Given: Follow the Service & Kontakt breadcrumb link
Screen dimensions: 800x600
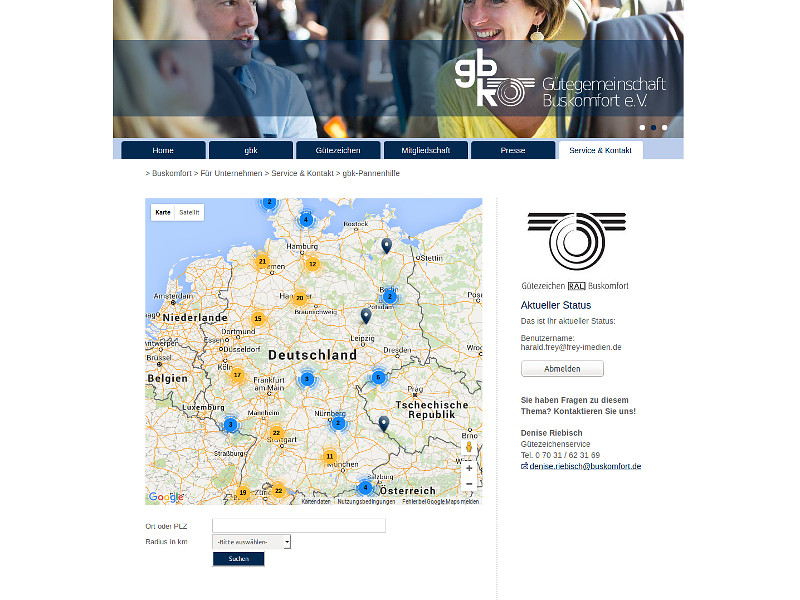Looking at the screenshot, I should coord(303,173).
